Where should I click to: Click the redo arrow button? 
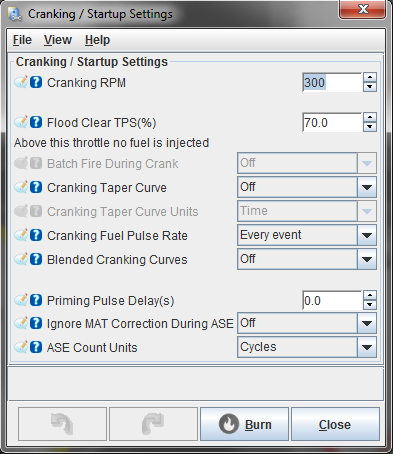click(x=153, y=424)
